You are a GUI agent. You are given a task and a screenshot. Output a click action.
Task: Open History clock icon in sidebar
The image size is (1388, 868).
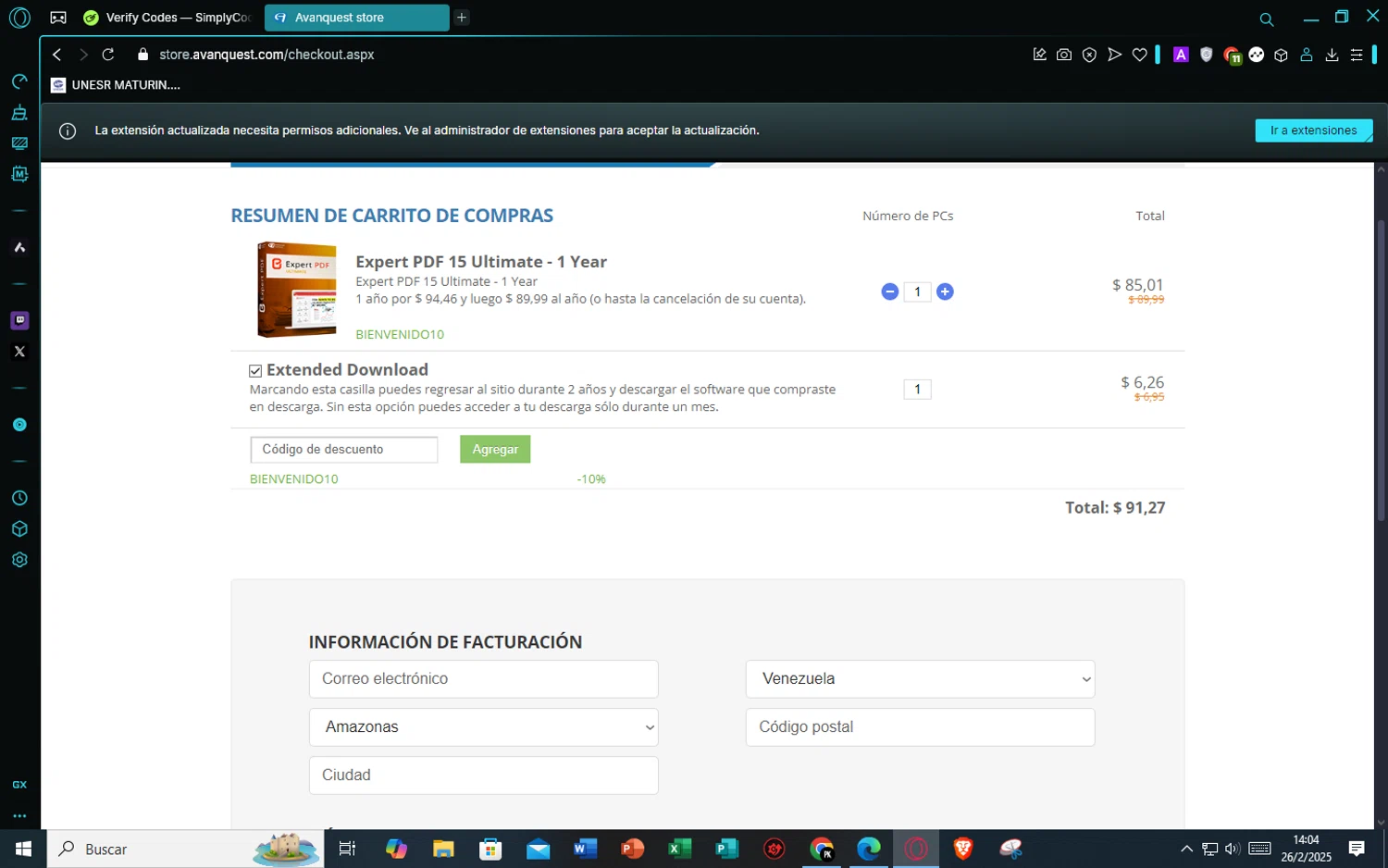coord(19,498)
